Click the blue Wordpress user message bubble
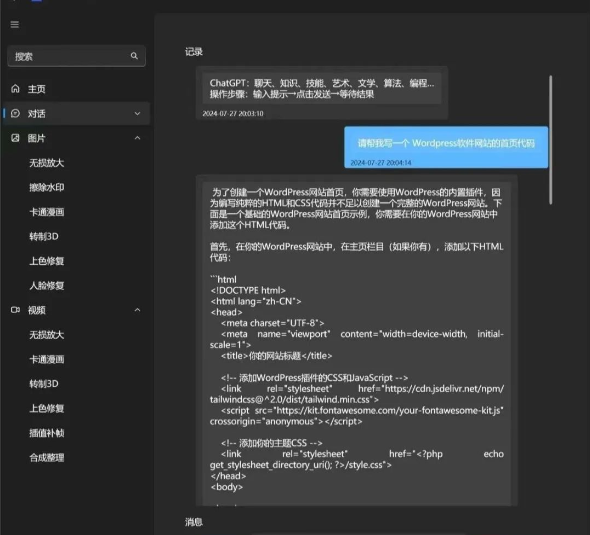The width and height of the screenshot is (590, 535). [446, 147]
